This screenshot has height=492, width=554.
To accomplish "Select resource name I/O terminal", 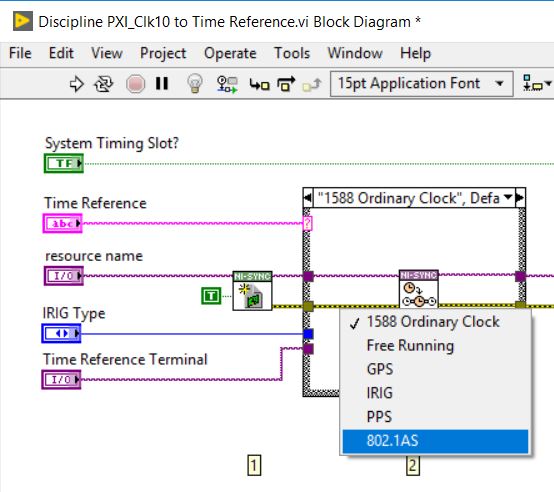I will coord(64,276).
